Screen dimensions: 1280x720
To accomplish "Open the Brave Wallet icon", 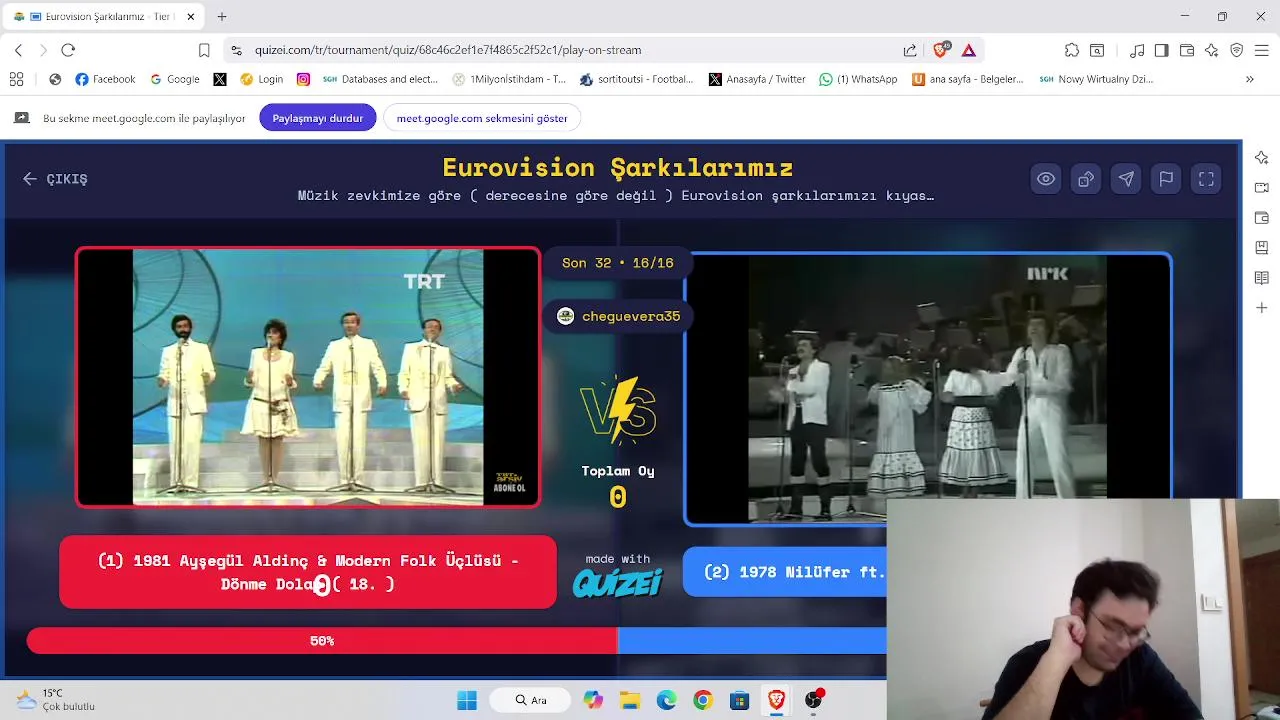I will point(1187,50).
